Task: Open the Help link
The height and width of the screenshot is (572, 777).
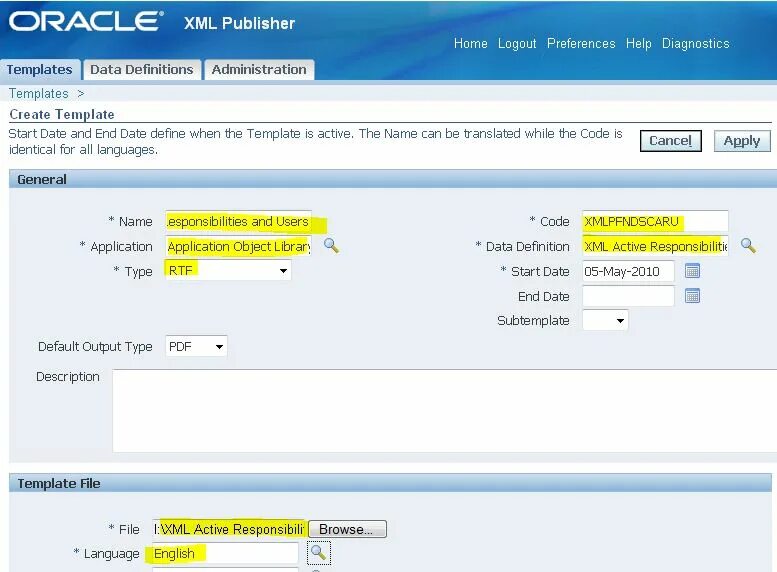Action: pyautogui.click(x=638, y=44)
